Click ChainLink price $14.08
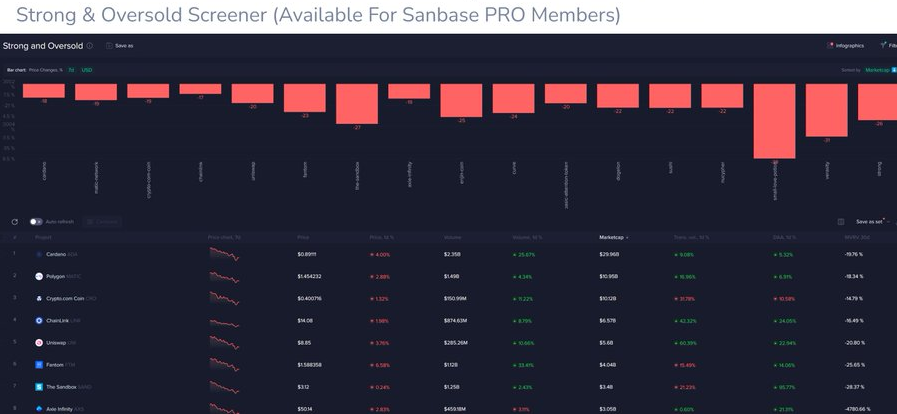Image resolution: width=897 pixels, height=414 pixels. point(304,321)
